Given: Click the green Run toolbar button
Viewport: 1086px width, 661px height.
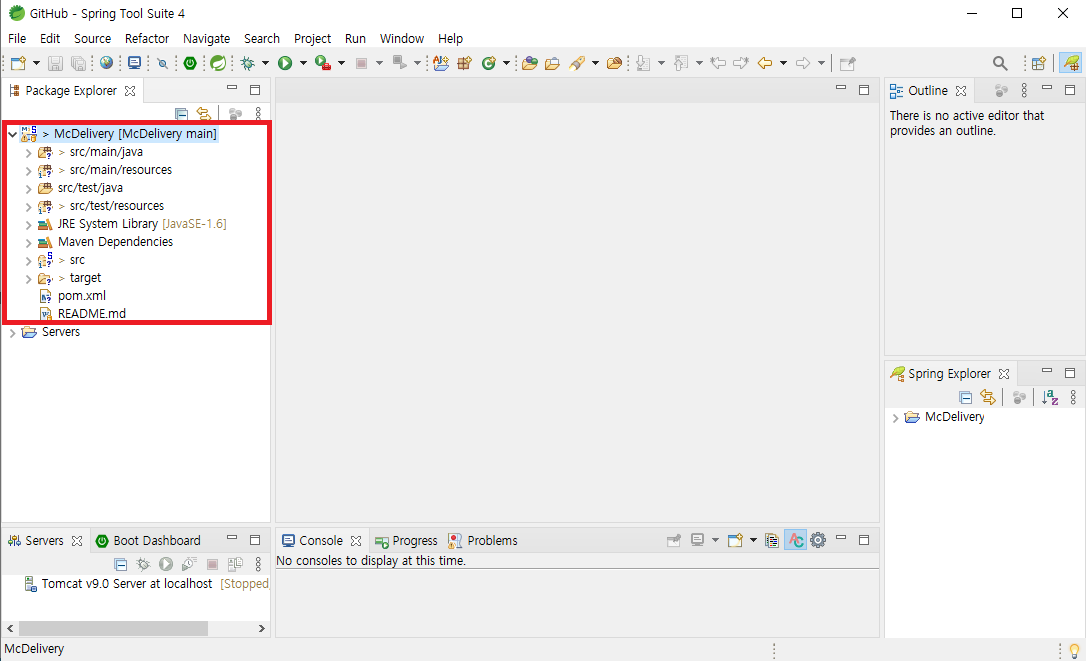Looking at the screenshot, I should click(285, 63).
